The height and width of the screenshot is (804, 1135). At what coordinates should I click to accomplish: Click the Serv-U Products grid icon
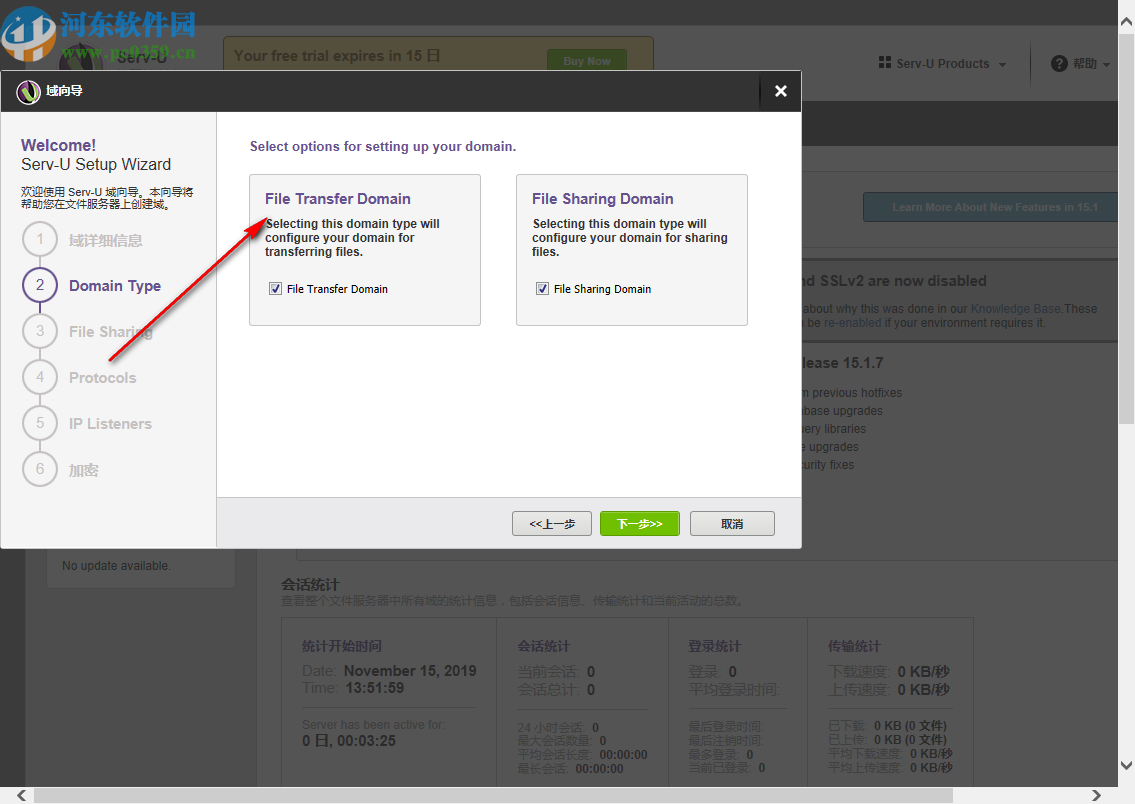click(885, 63)
